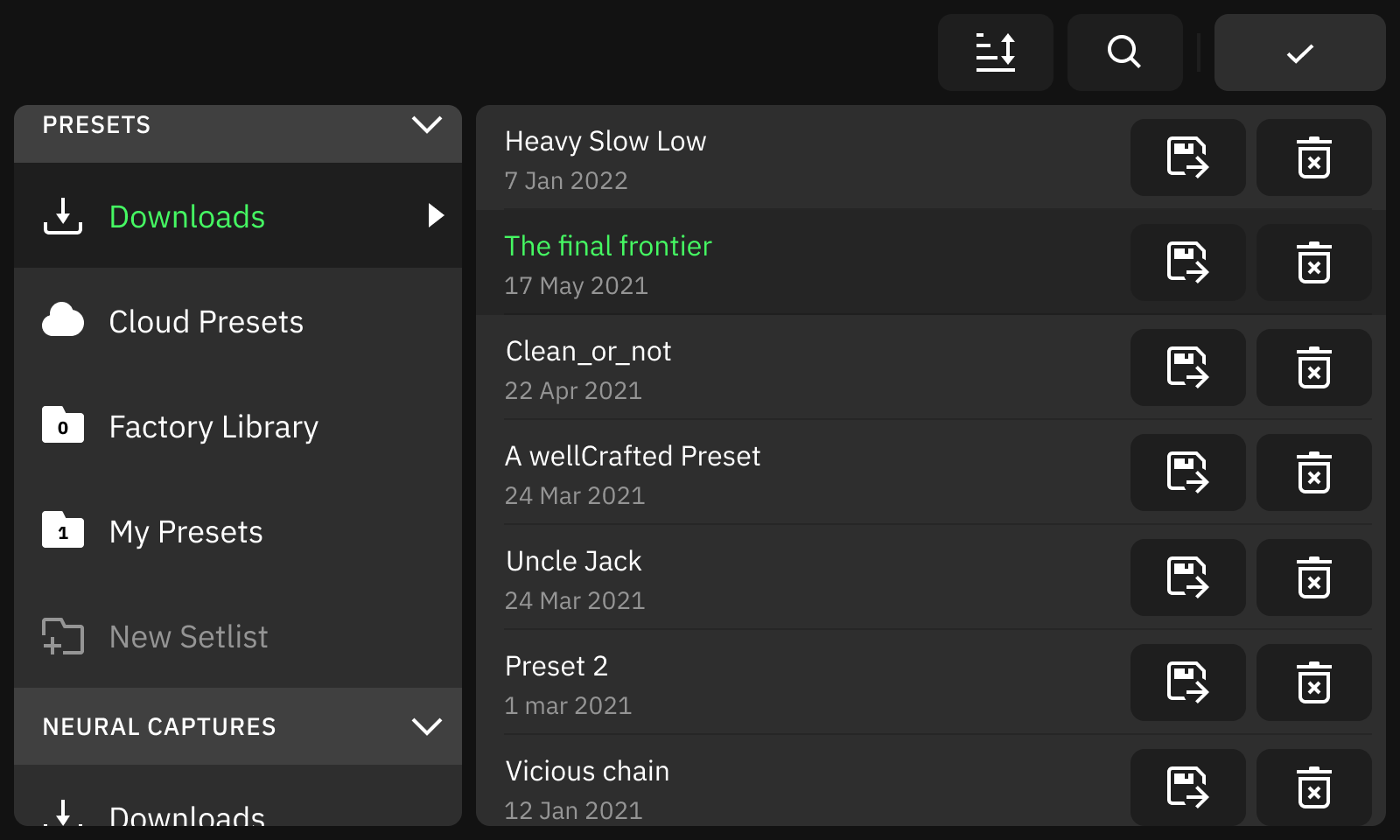Delete The final frontier preset
1400x840 pixels.
(x=1313, y=262)
